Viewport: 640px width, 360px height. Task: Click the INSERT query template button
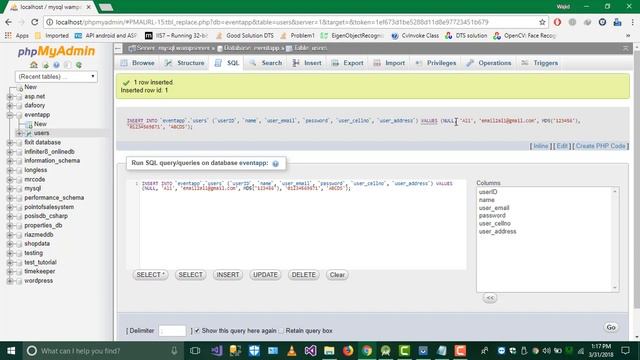(228, 275)
